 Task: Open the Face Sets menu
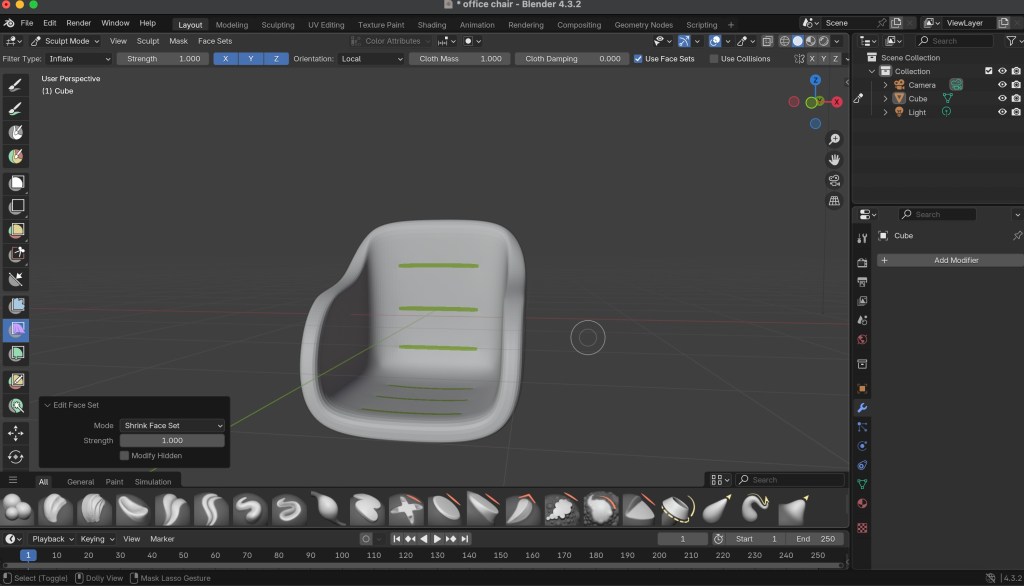(x=214, y=41)
